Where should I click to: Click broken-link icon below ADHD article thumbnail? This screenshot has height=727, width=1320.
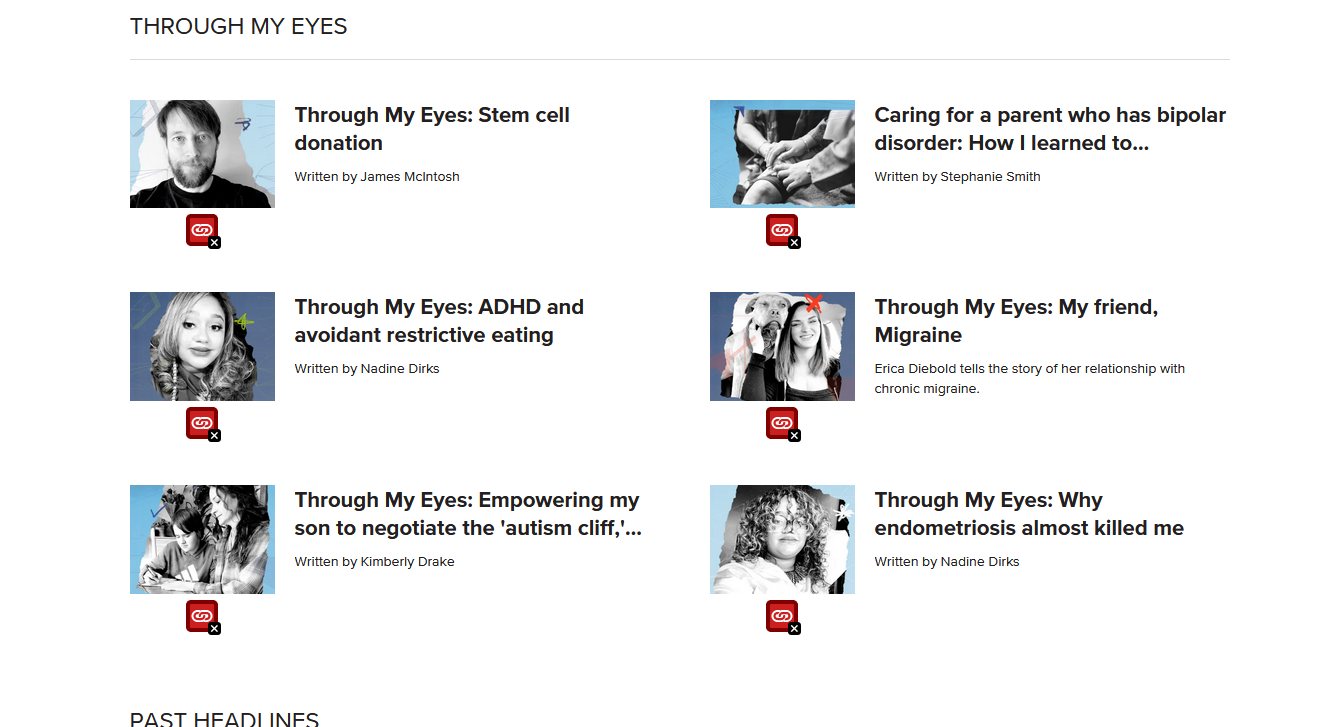(x=202, y=423)
